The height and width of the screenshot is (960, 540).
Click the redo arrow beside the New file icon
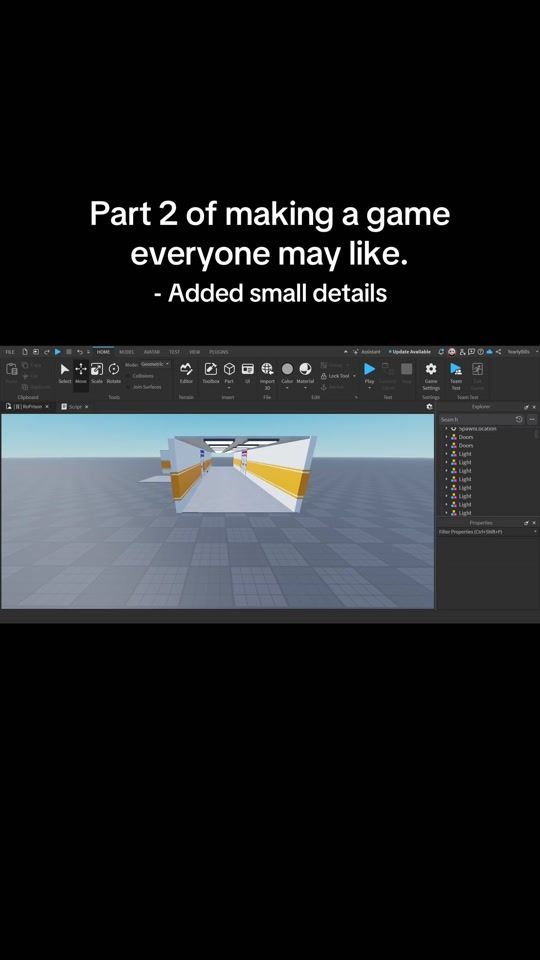coord(47,352)
